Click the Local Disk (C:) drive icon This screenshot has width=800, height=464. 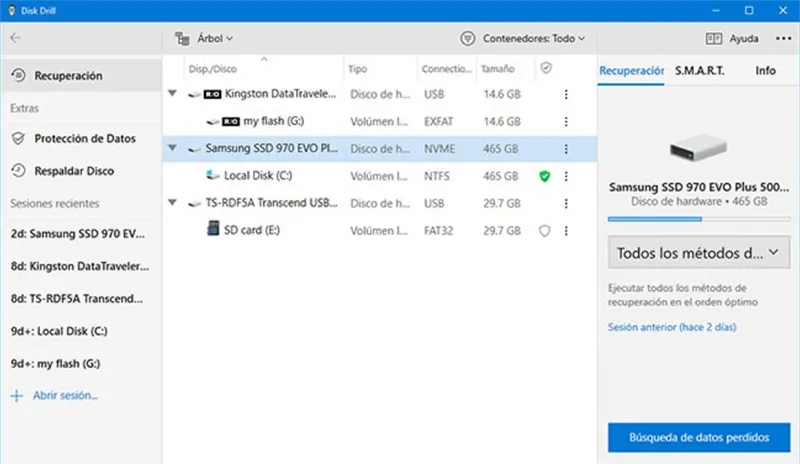pos(213,175)
